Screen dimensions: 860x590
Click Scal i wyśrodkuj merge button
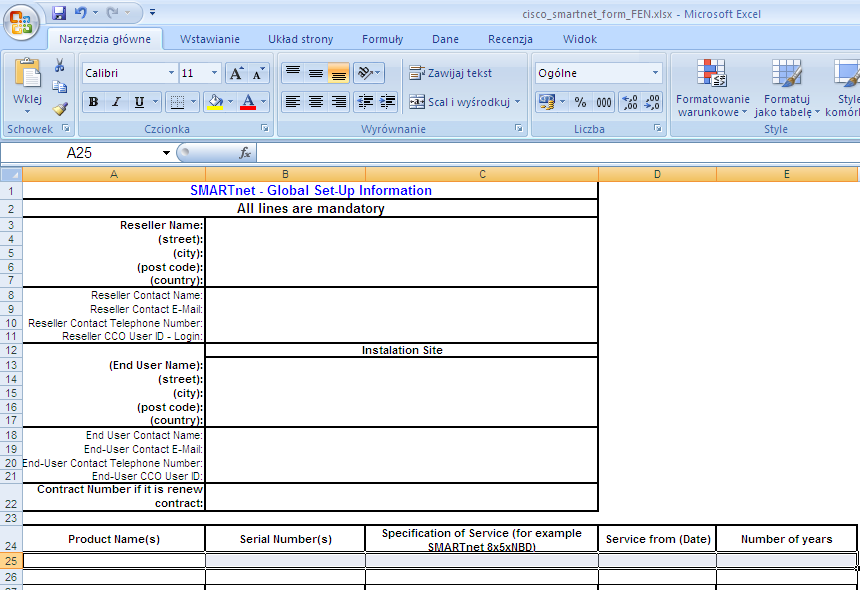[460, 102]
